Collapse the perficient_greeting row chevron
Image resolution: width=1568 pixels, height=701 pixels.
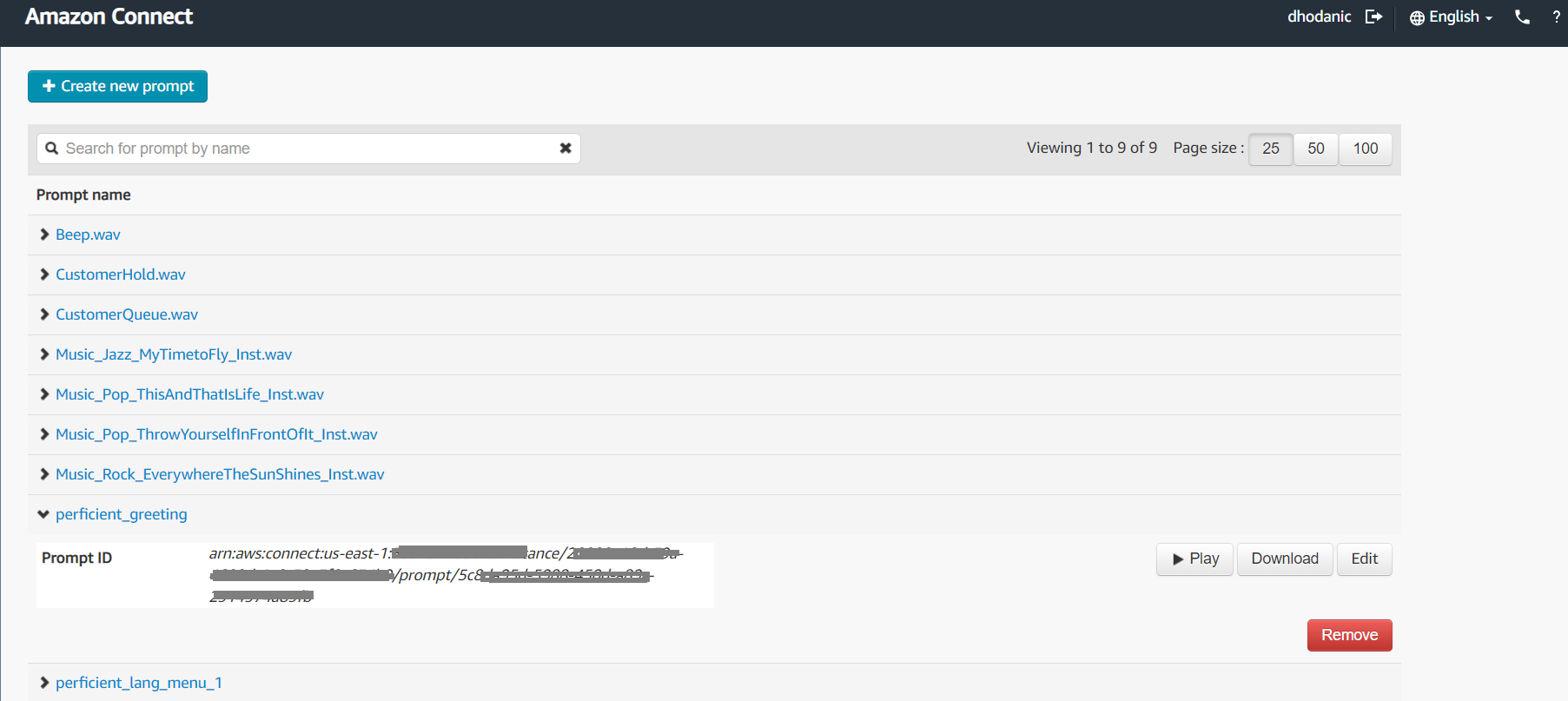coord(43,514)
